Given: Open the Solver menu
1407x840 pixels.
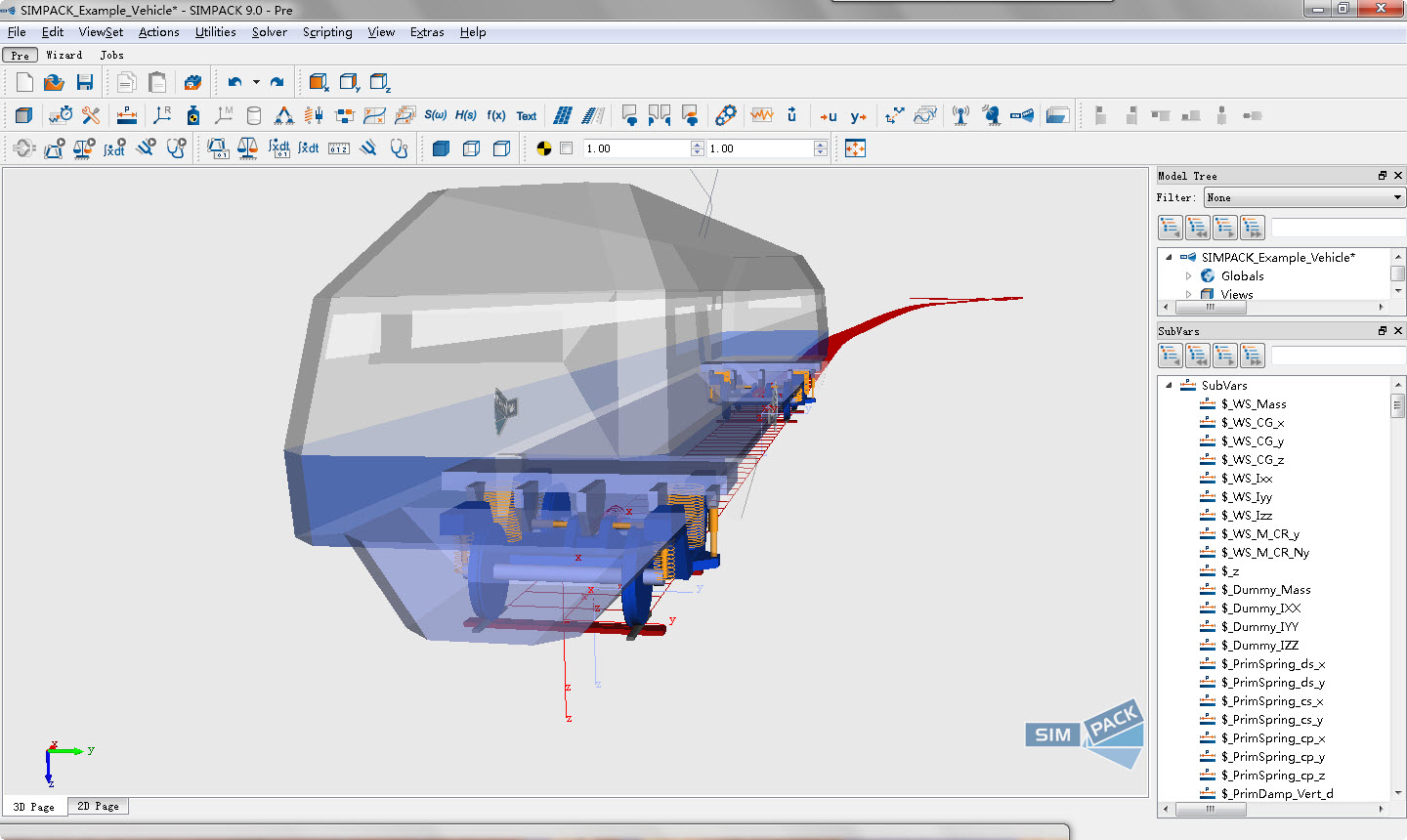Looking at the screenshot, I should (270, 32).
